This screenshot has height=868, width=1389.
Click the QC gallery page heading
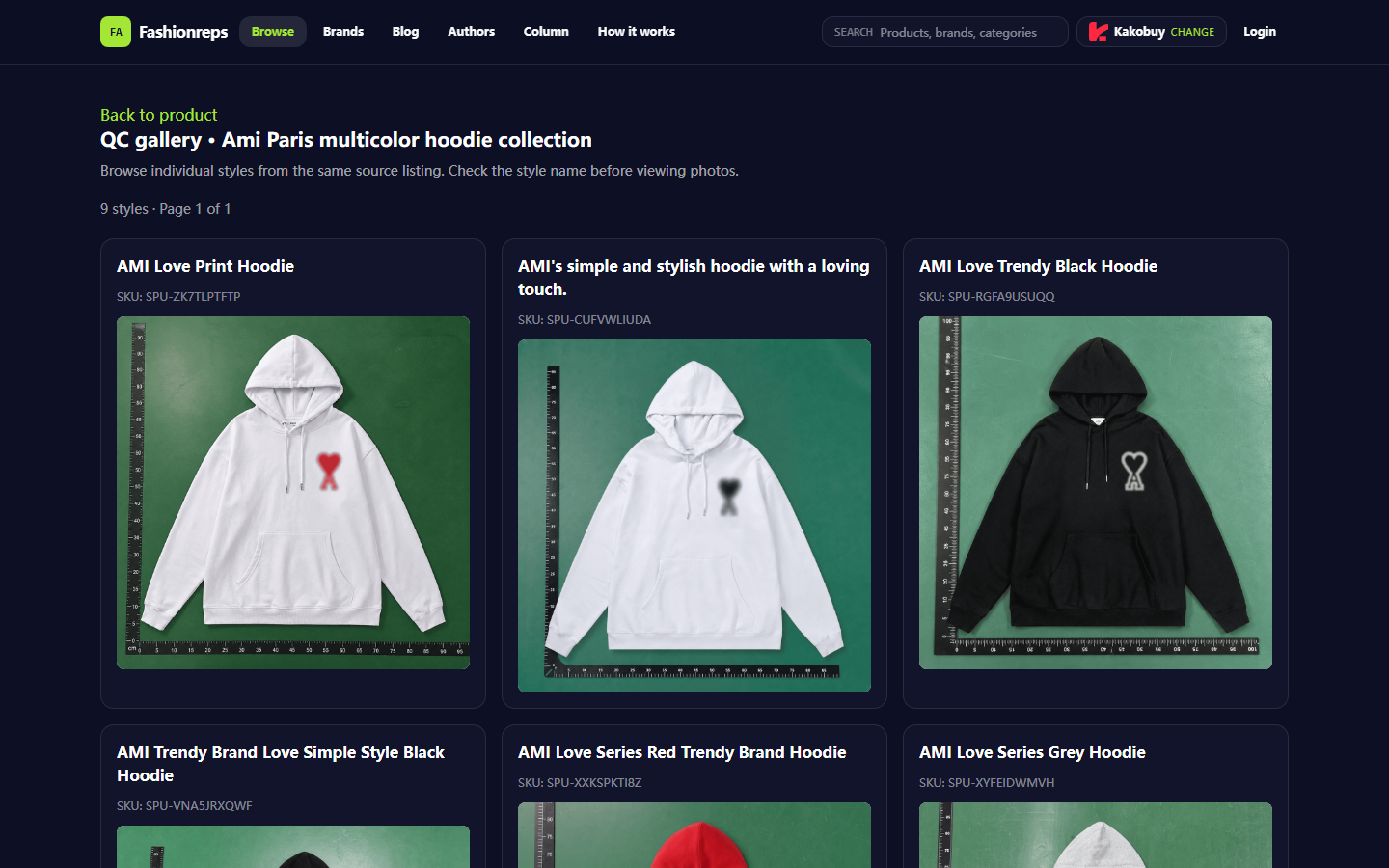346,140
